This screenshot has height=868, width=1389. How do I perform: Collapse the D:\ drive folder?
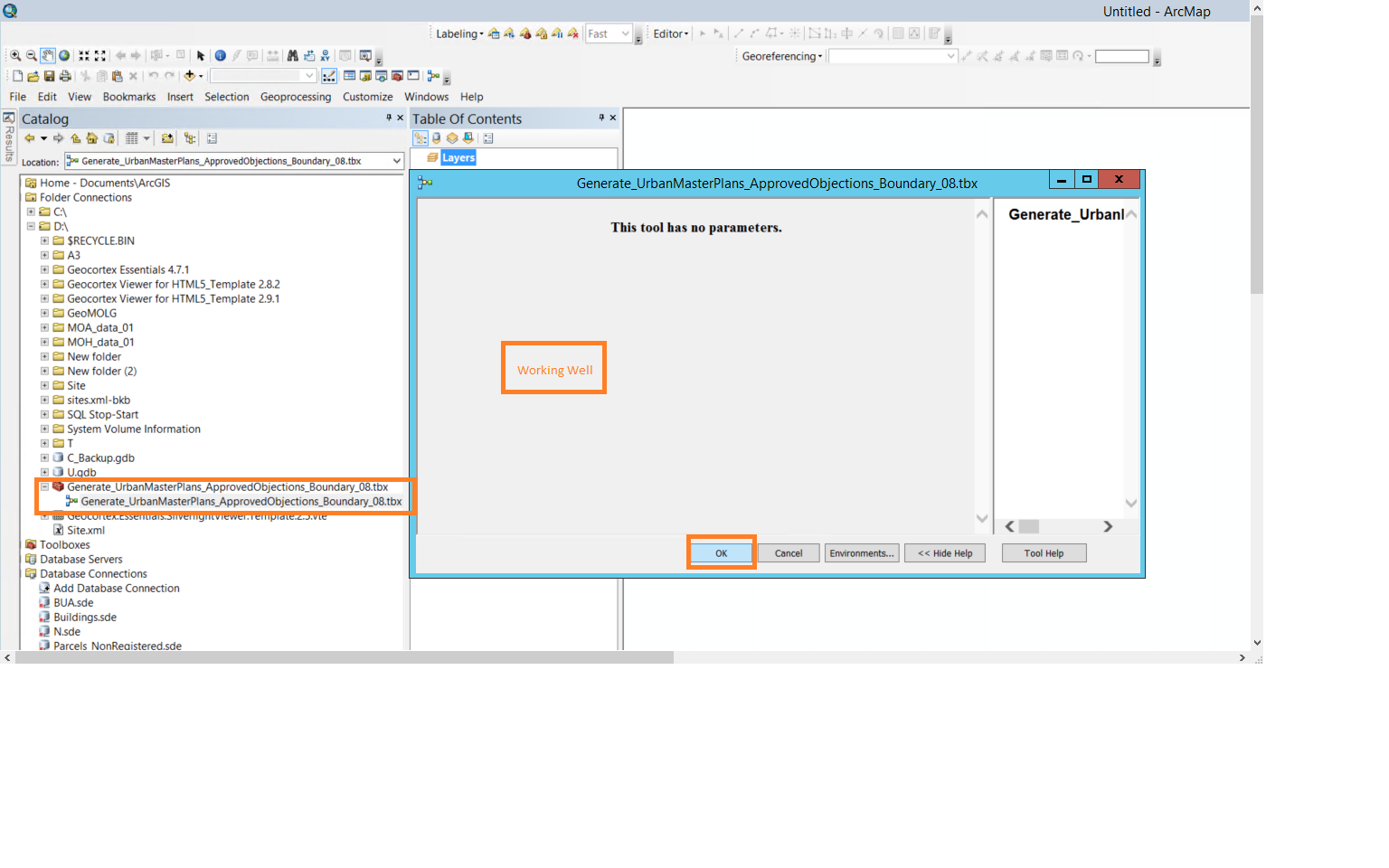coord(31,226)
